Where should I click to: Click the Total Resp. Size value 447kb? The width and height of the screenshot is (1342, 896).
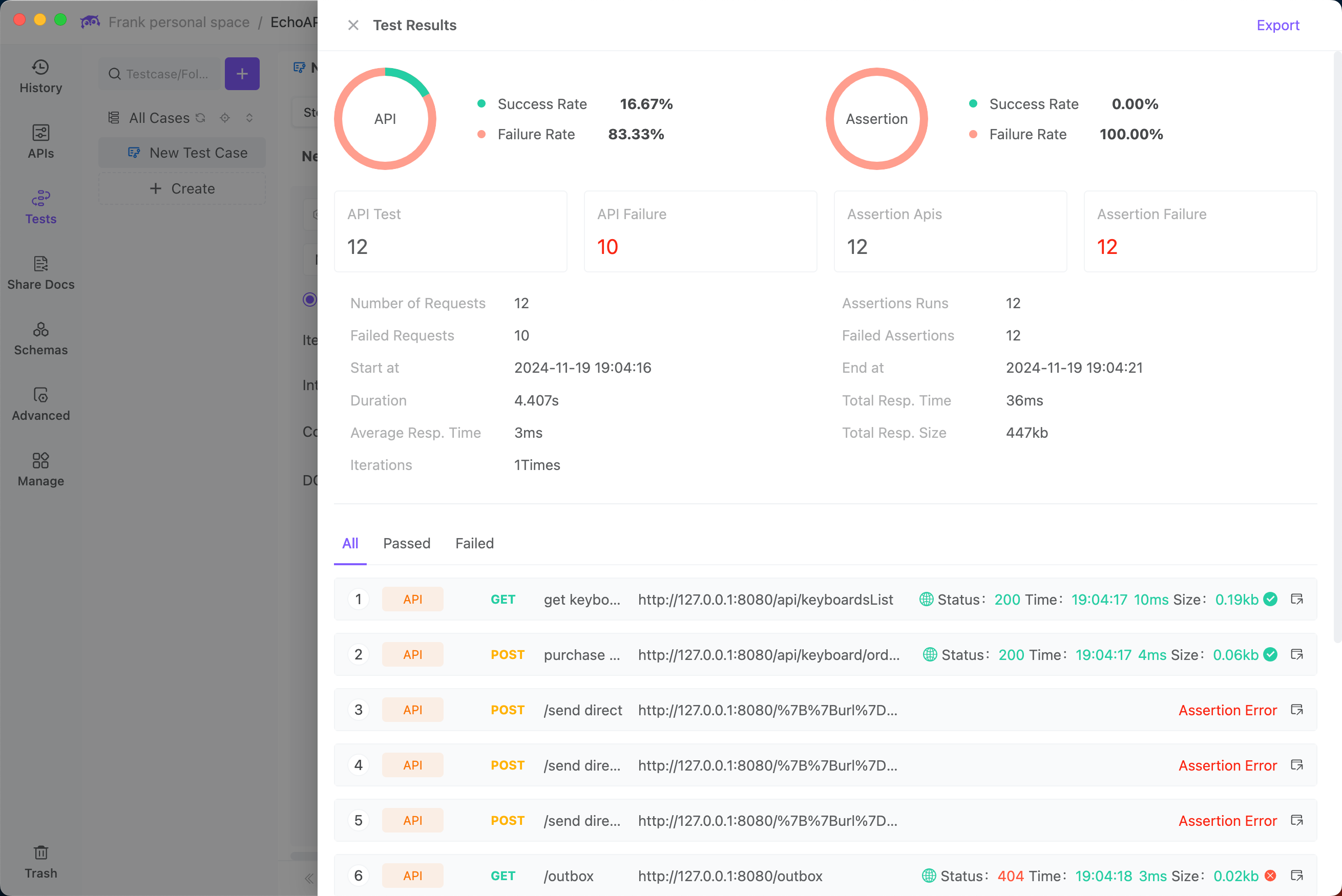click(1026, 433)
